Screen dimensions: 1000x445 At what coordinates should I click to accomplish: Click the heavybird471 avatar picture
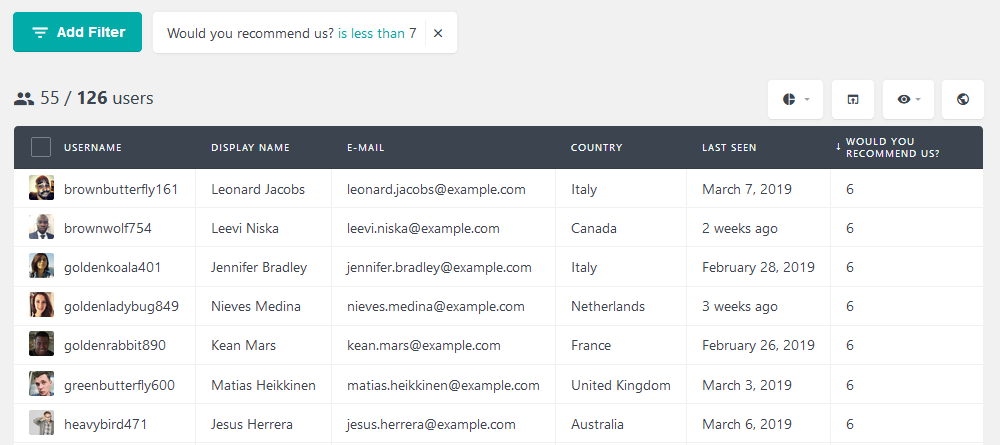point(41,423)
